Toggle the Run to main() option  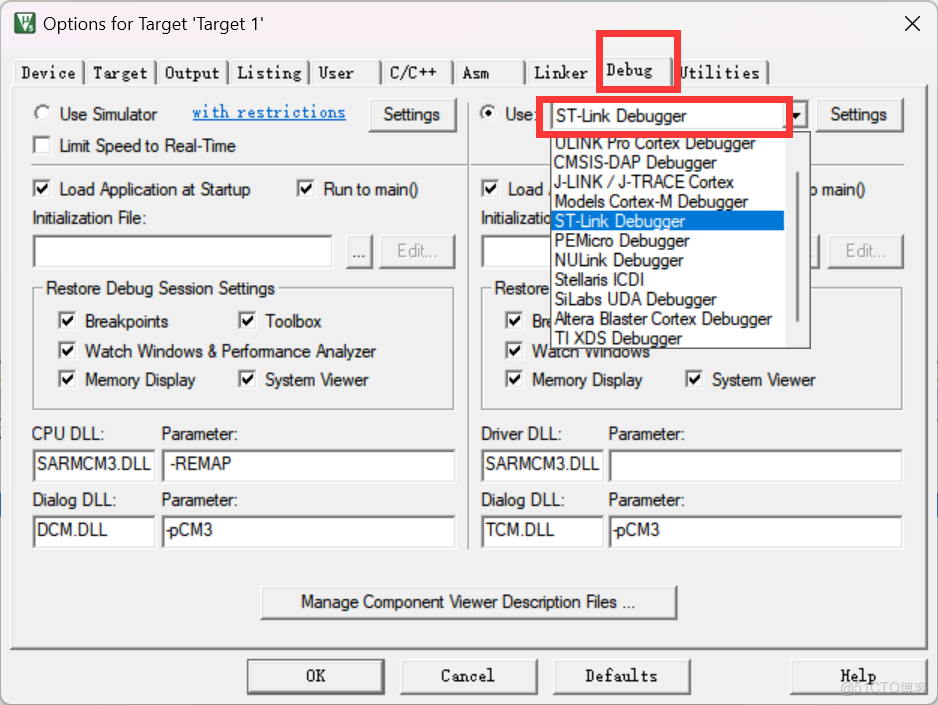[305, 189]
